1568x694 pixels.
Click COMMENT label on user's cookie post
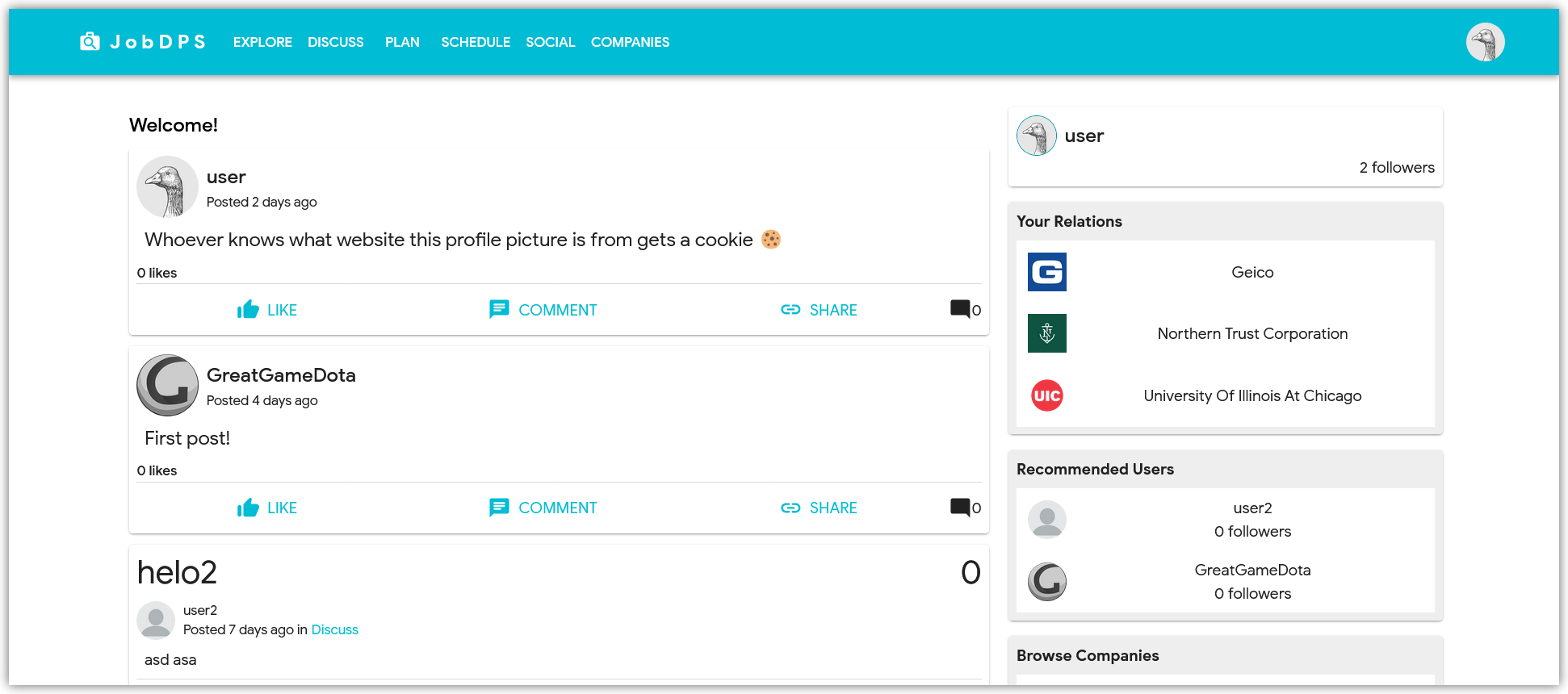(x=557, y=310)
